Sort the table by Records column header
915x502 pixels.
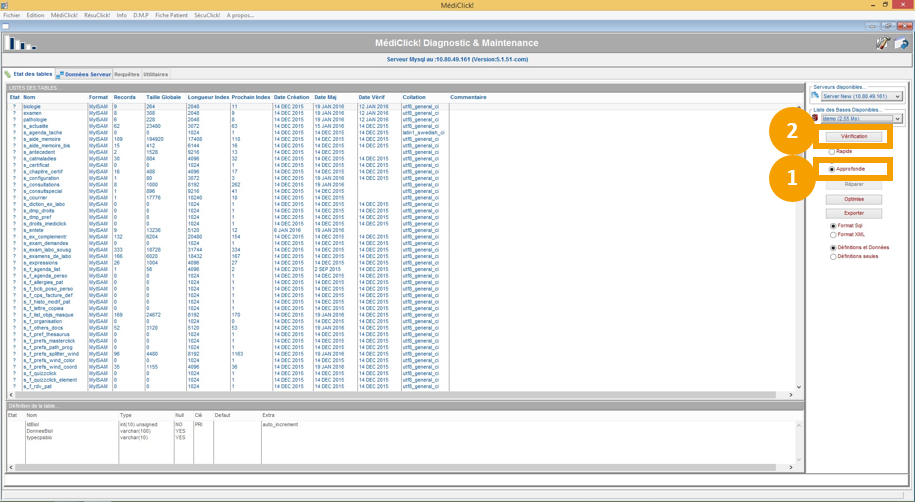click(125, 97)
